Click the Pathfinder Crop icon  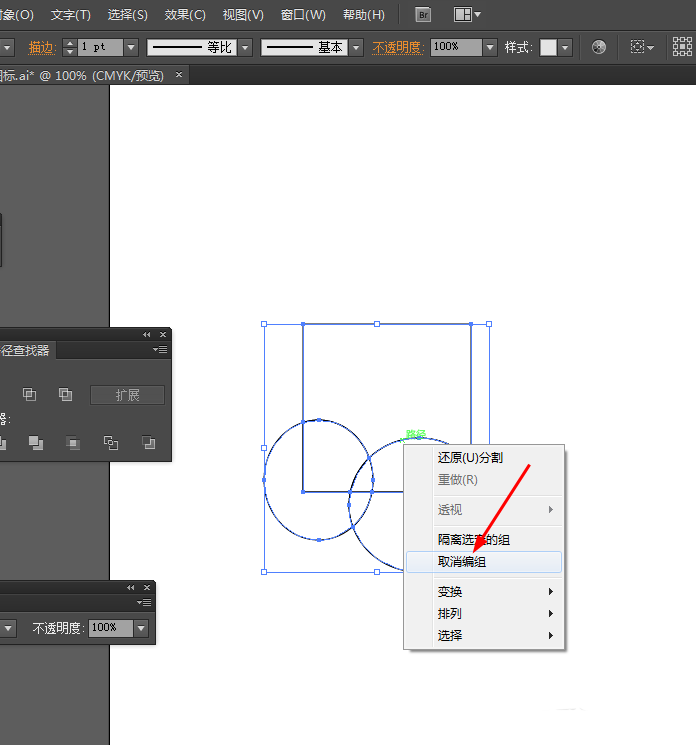coord(73,442)
